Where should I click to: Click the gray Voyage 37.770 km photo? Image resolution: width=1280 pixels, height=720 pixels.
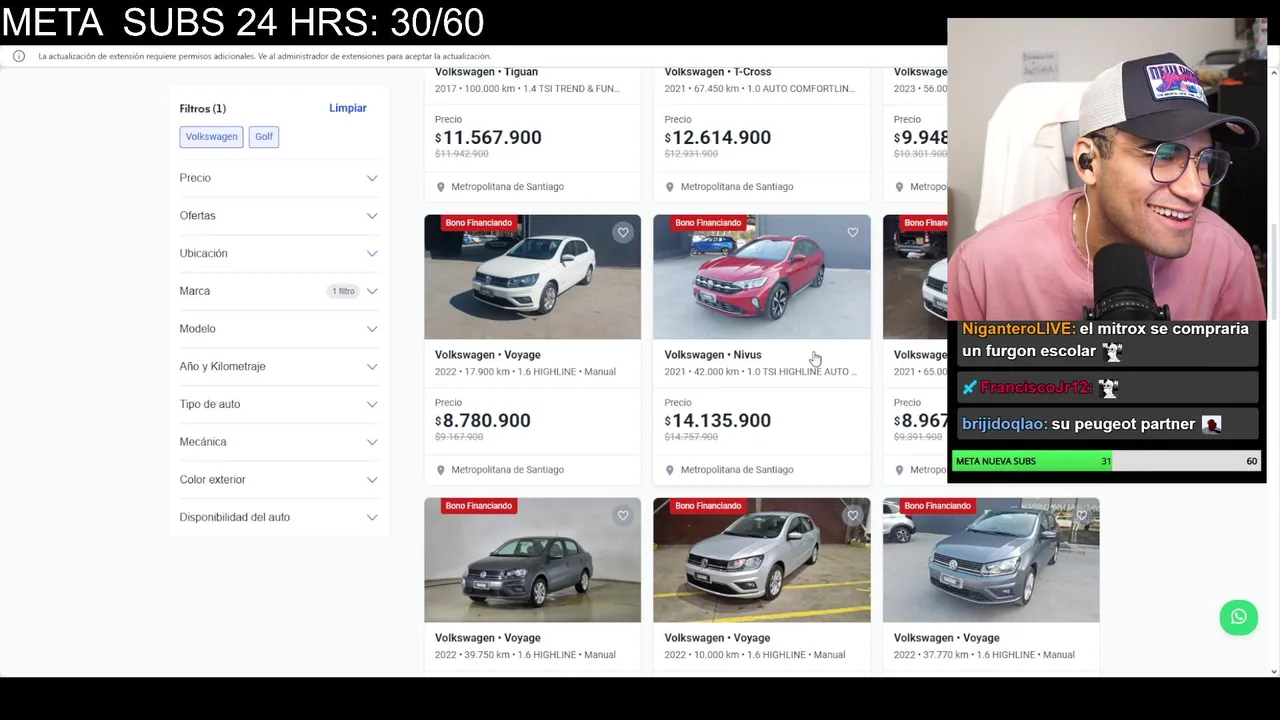991,560
